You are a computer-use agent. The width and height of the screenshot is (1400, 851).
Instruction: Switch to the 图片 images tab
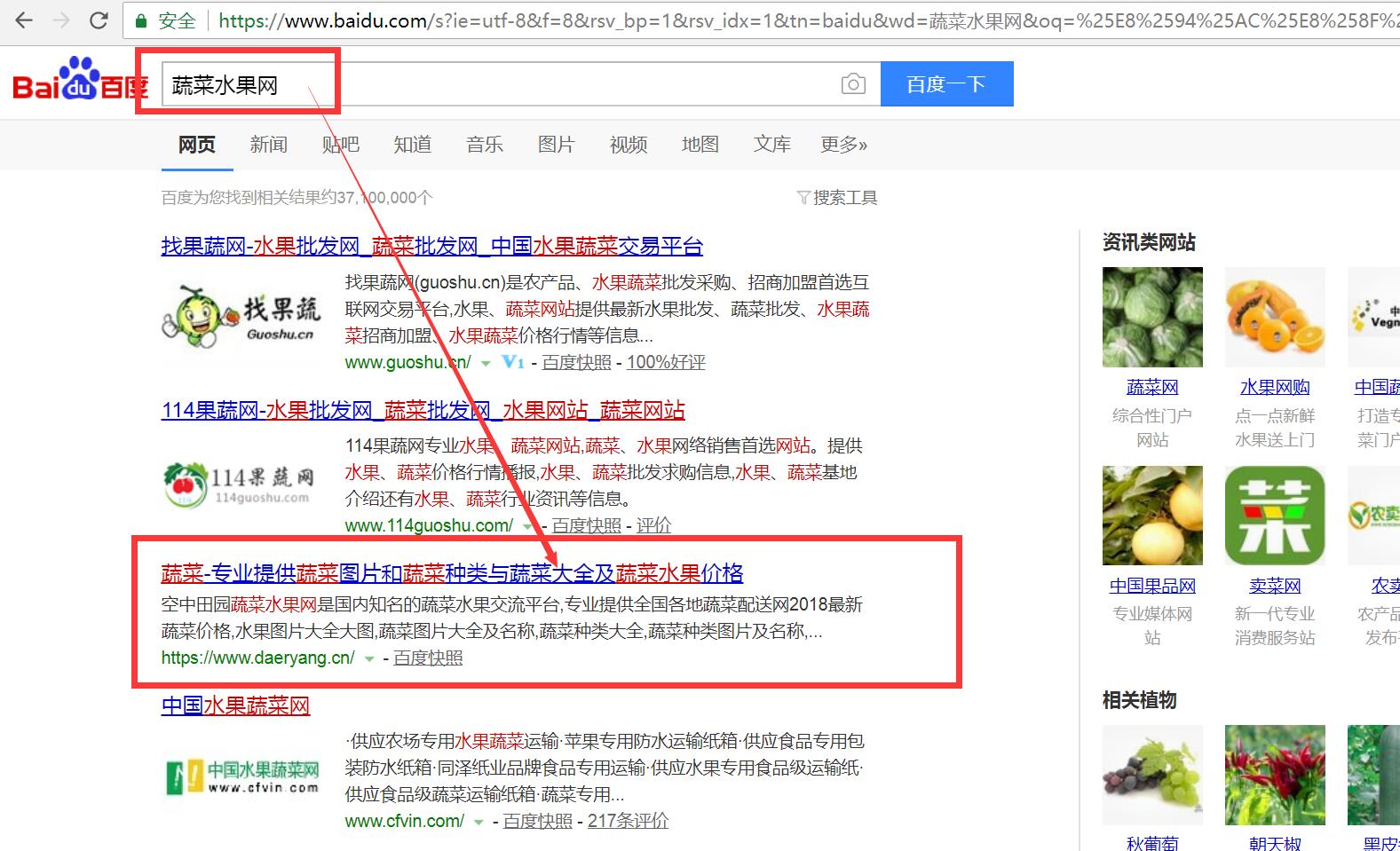click(x=556, y=145)
